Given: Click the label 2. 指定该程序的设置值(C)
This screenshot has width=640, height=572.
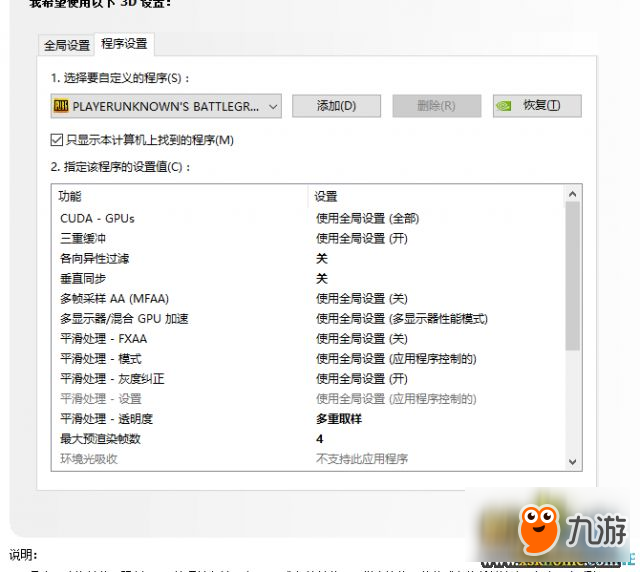Looking at the screenshot, I should 120,167.
